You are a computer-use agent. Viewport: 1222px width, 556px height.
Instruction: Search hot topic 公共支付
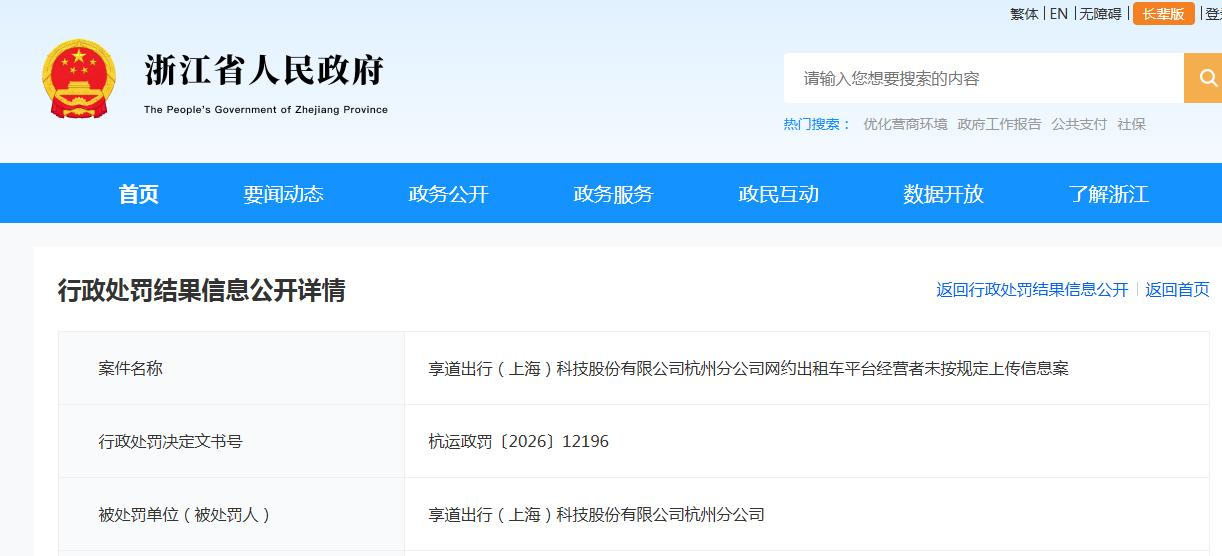pos(1079,124)
